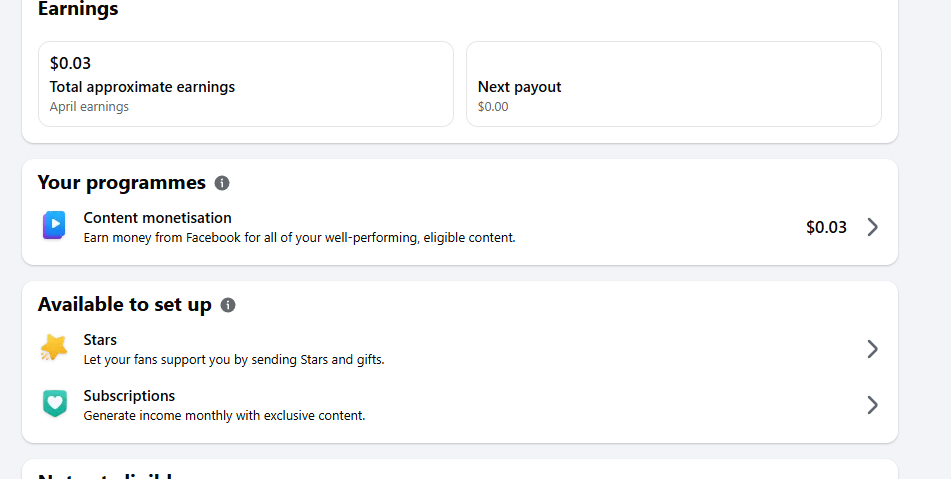Click the yellow Stars icon
Screen dimensions: 951x479
54,348
